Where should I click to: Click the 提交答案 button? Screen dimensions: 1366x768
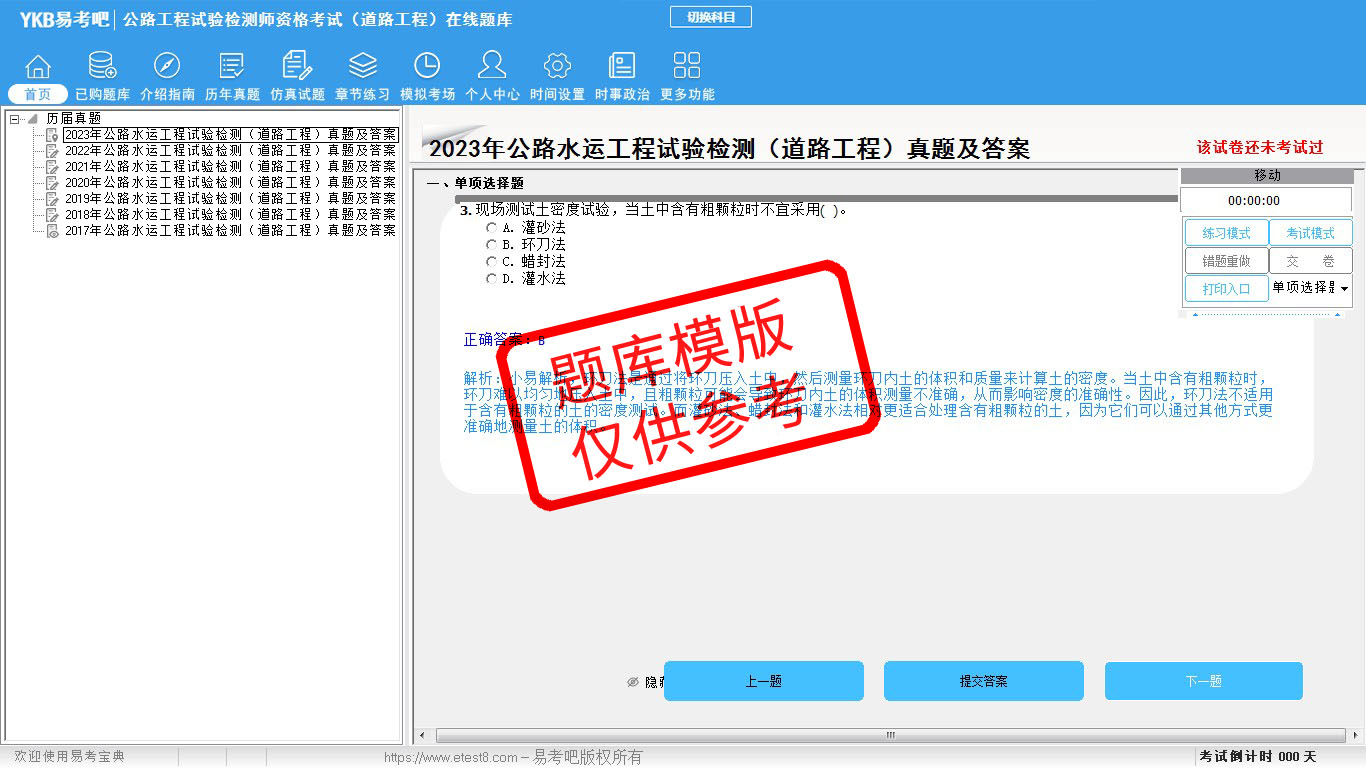click(983, 681)
